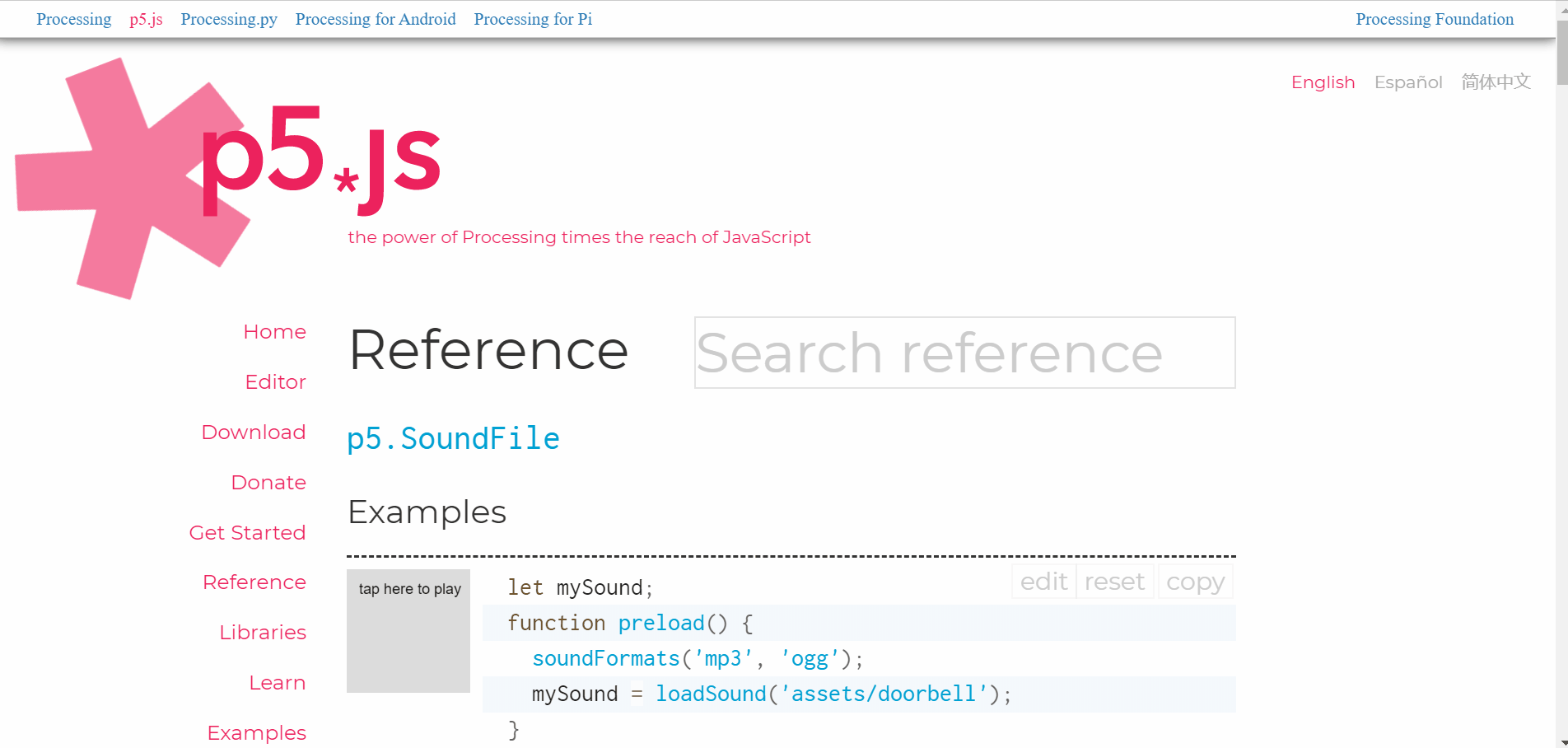Open Learn from sidebar menu
The height and width of the screenshot is (748, 1568).
coord(278,682)
